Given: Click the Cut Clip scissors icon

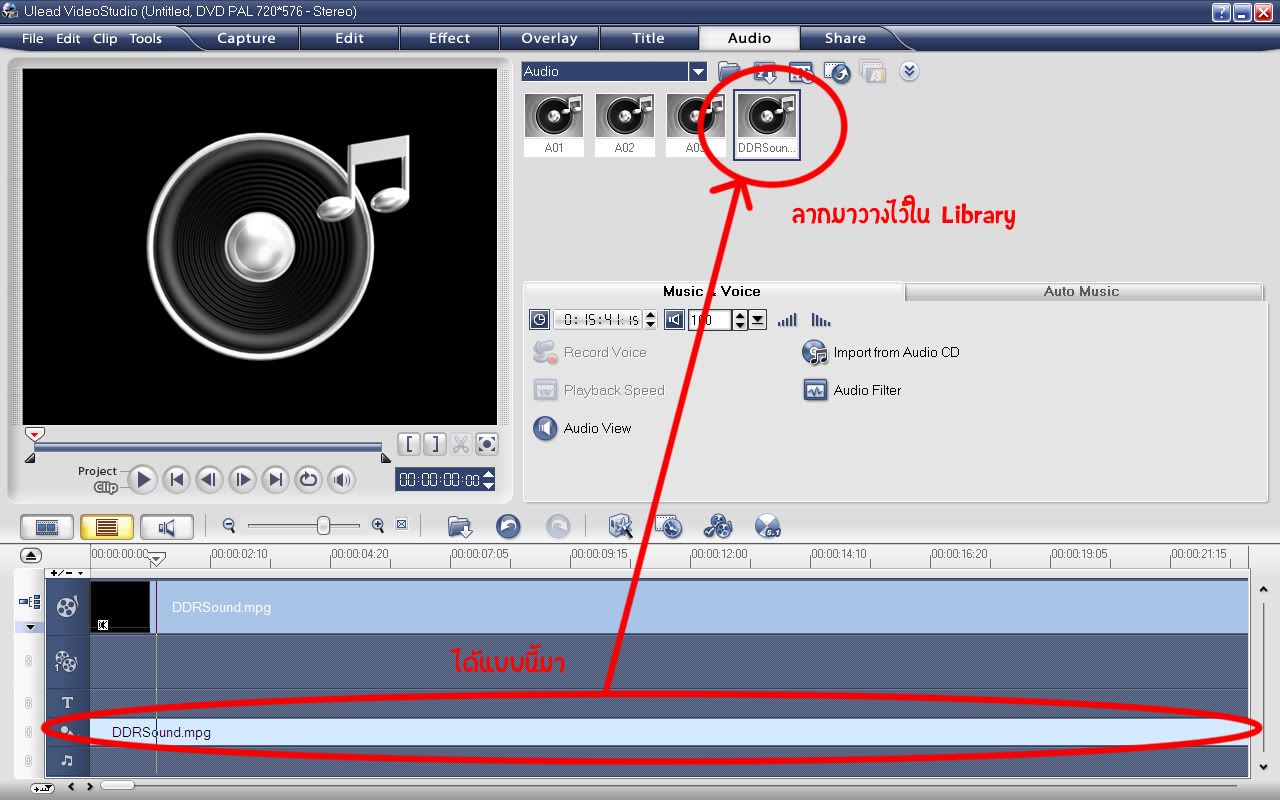Looking at the screenshot, I should click(461, 444).
